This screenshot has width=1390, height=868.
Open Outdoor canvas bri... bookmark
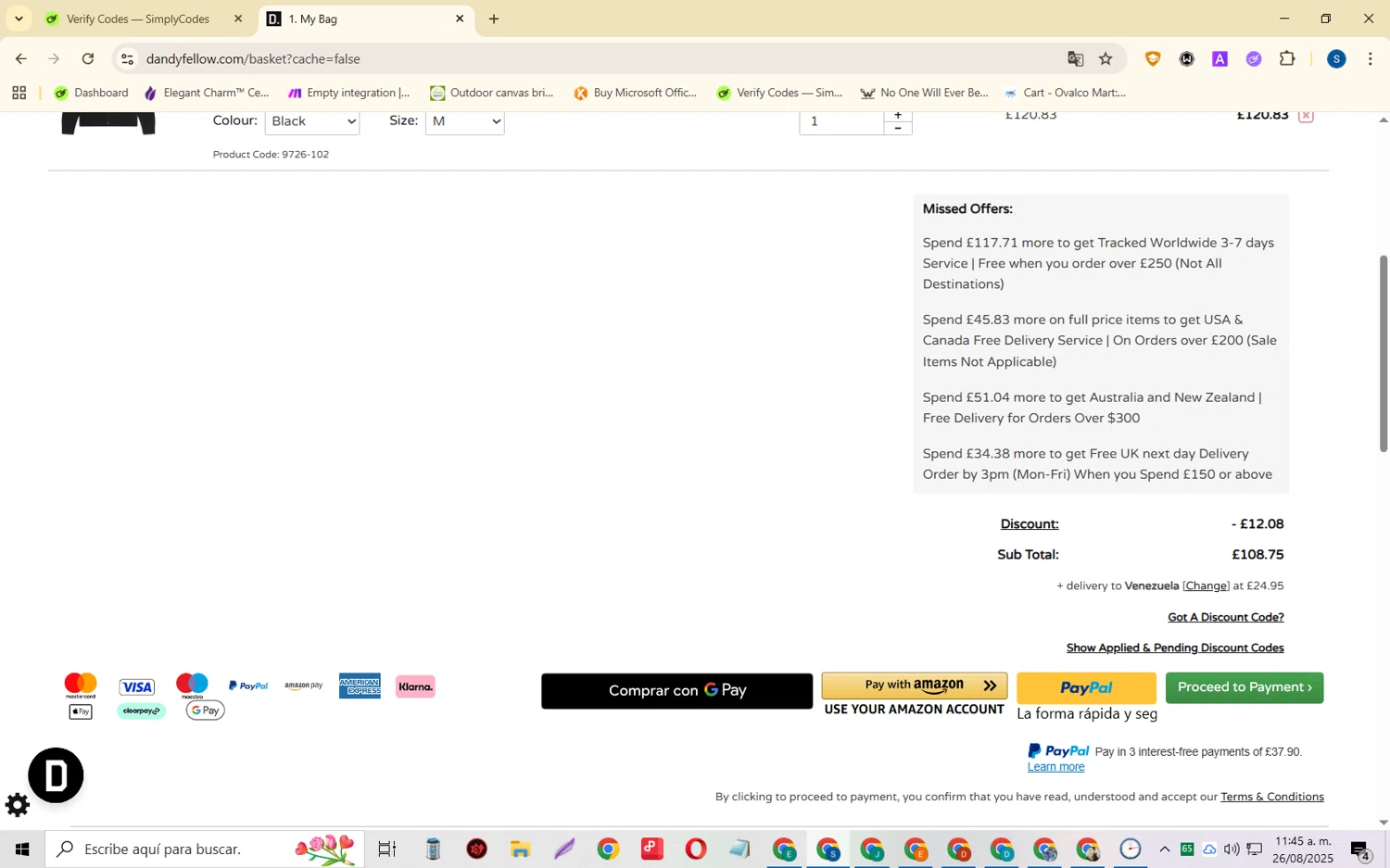[491, 93]
